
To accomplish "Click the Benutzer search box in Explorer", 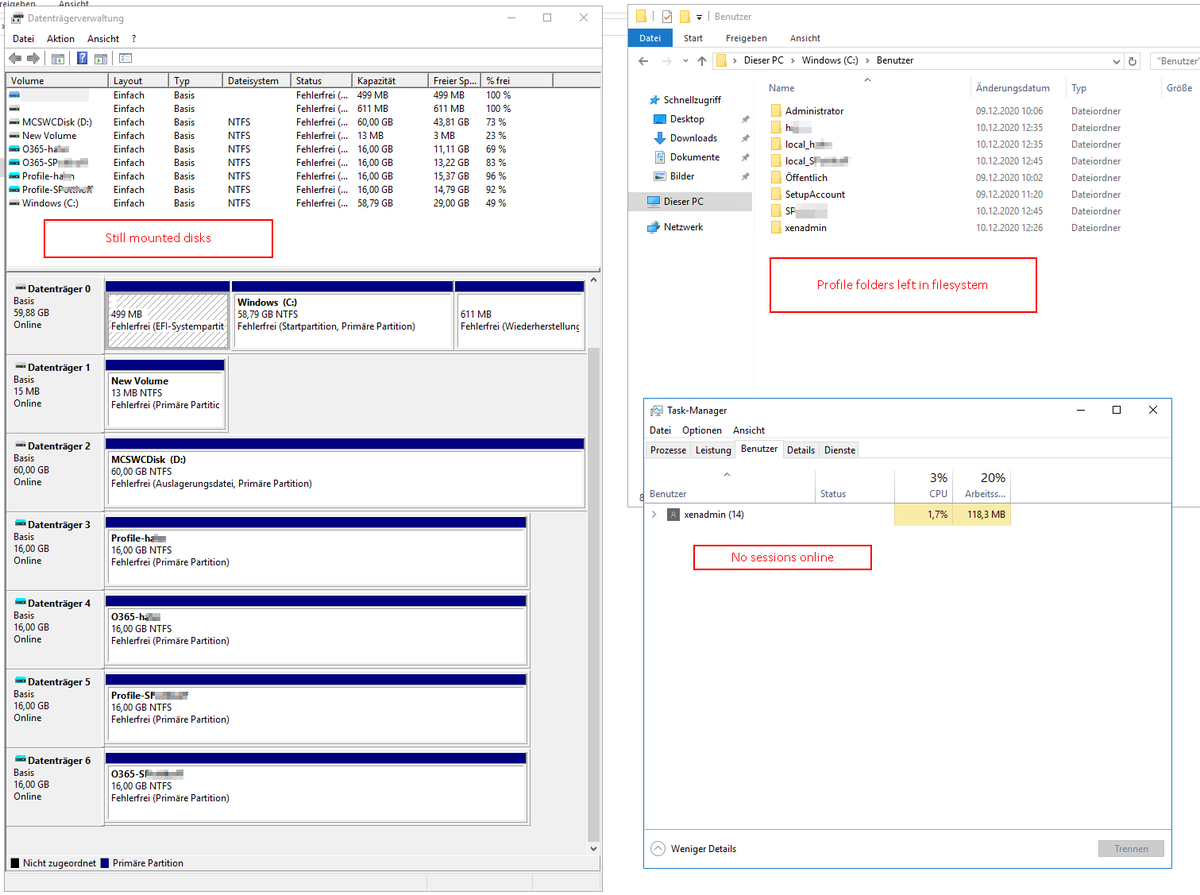I will pos(1175,60).
